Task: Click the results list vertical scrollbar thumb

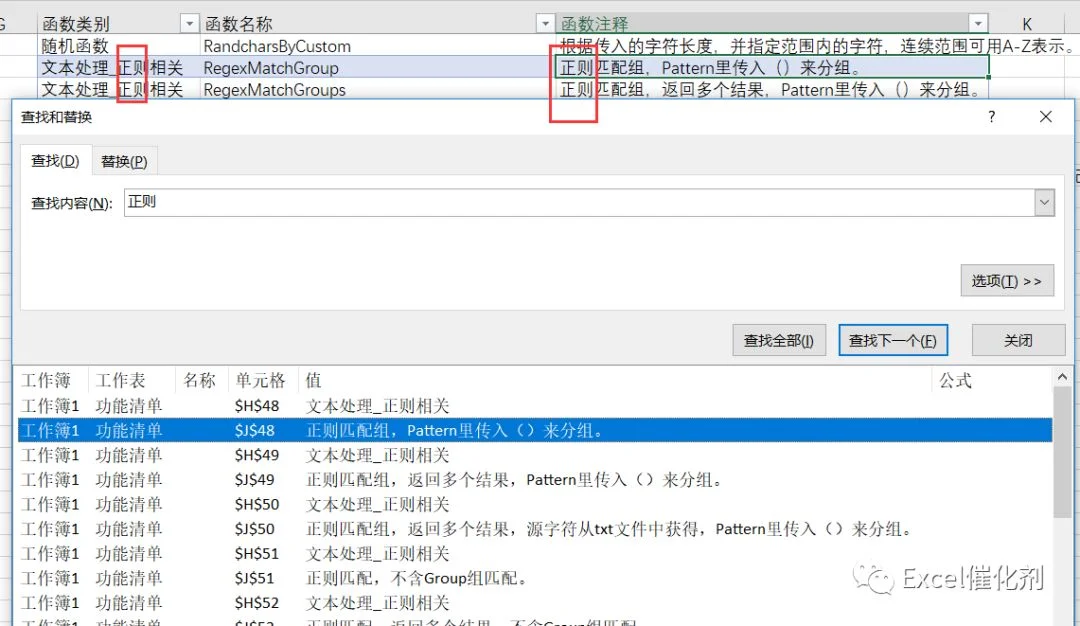Action: click(x=1062, y=451)
